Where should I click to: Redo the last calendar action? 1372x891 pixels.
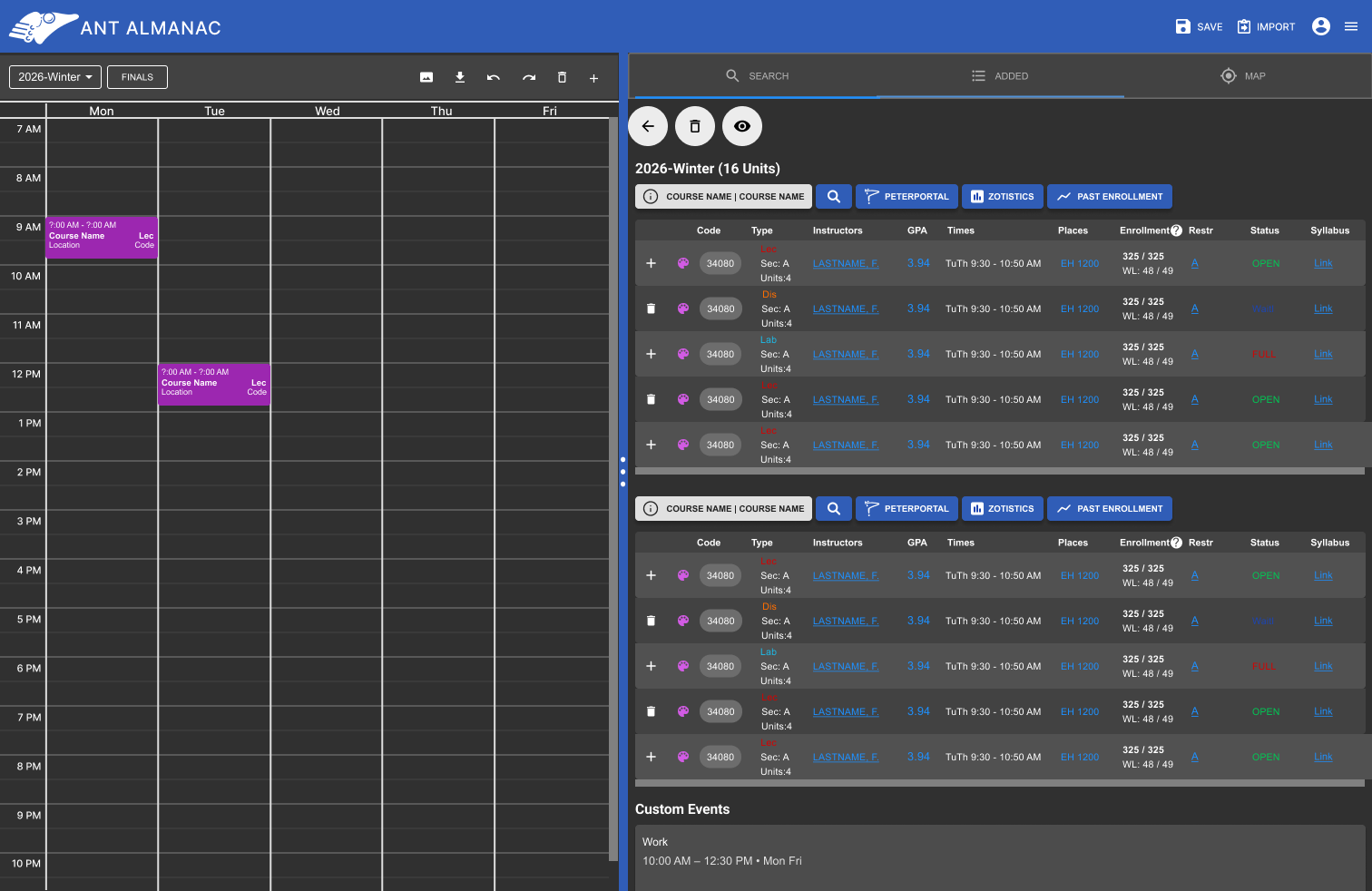(x=529, y=78)
